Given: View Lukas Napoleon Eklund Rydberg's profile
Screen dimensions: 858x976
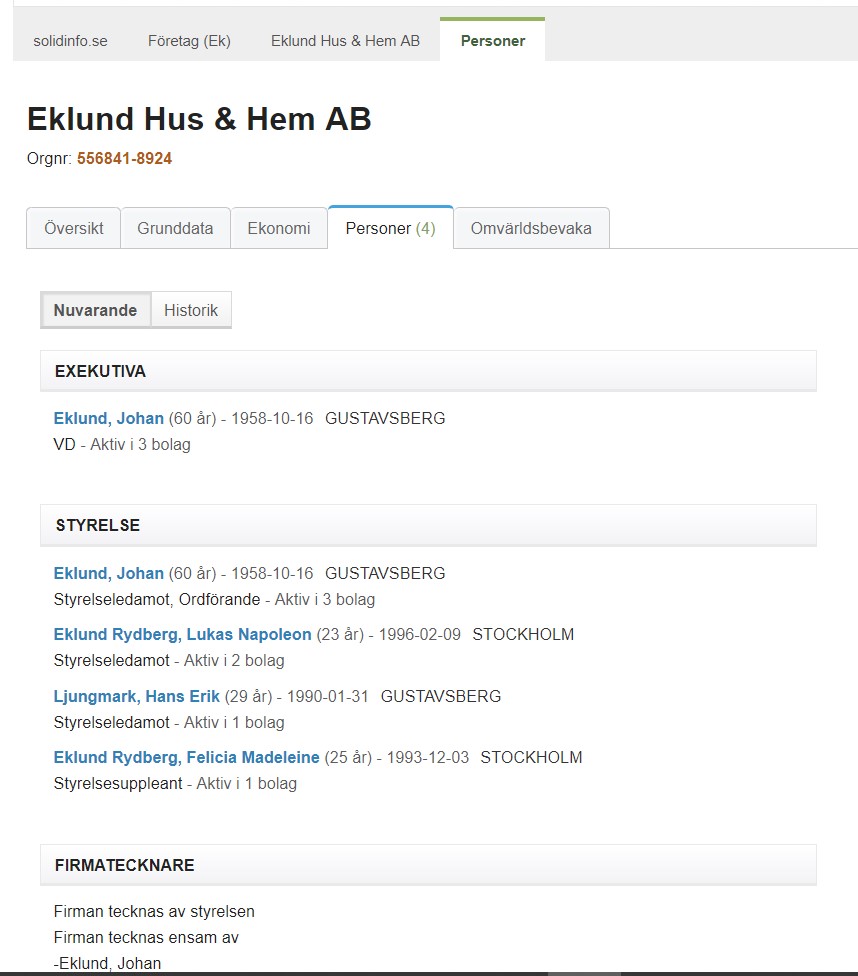Looking at the screenshot, I should pyautogui.click(x=182, y=634).
